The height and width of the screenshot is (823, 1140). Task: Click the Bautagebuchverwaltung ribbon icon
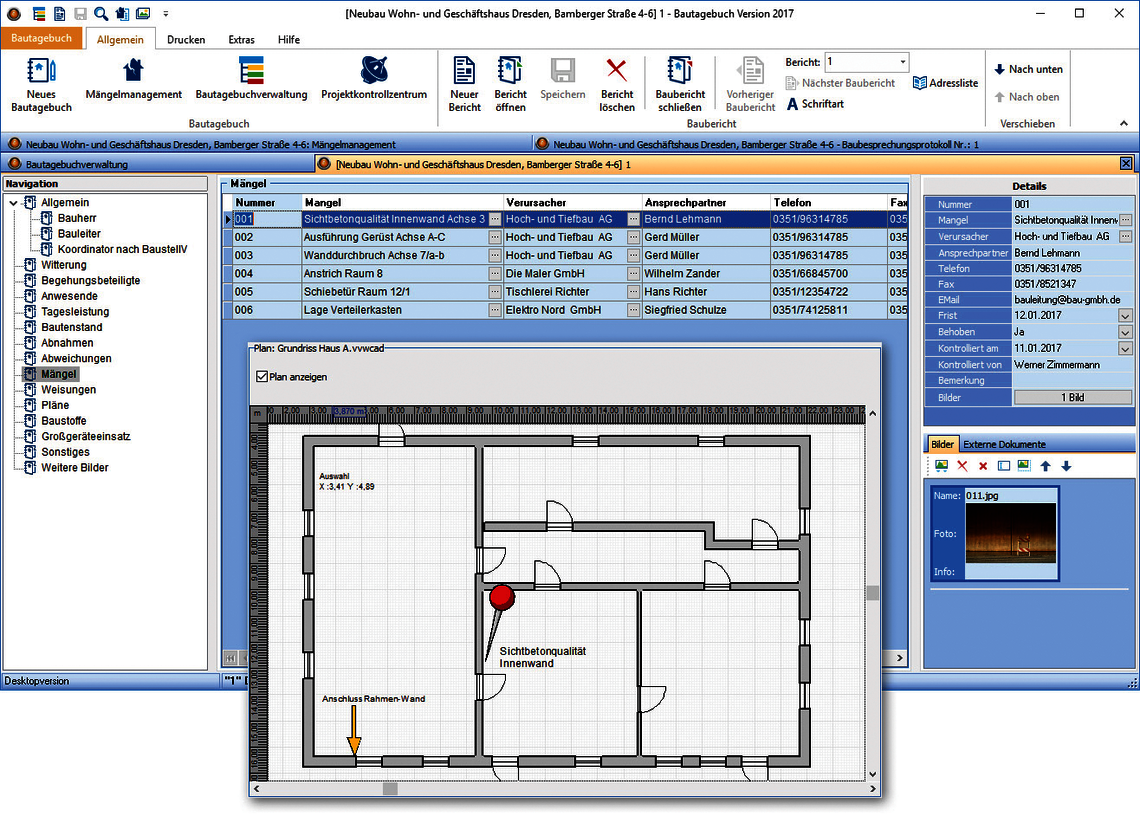(x=251, y=71)
